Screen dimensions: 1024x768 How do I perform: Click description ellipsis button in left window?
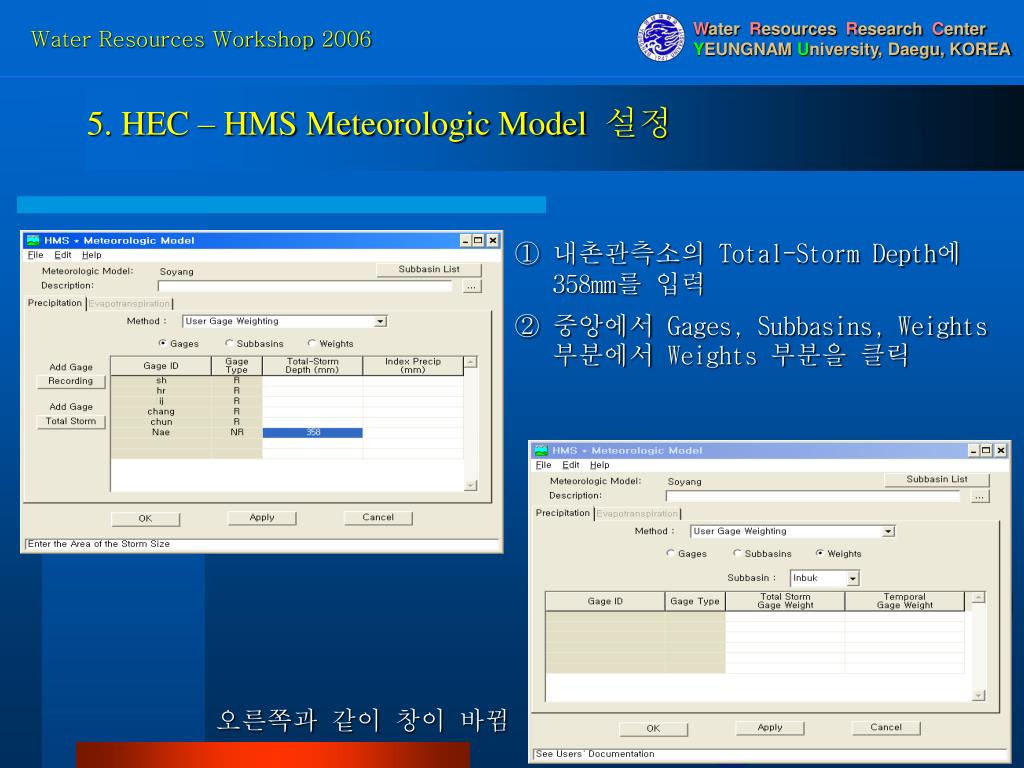point(472,286)
